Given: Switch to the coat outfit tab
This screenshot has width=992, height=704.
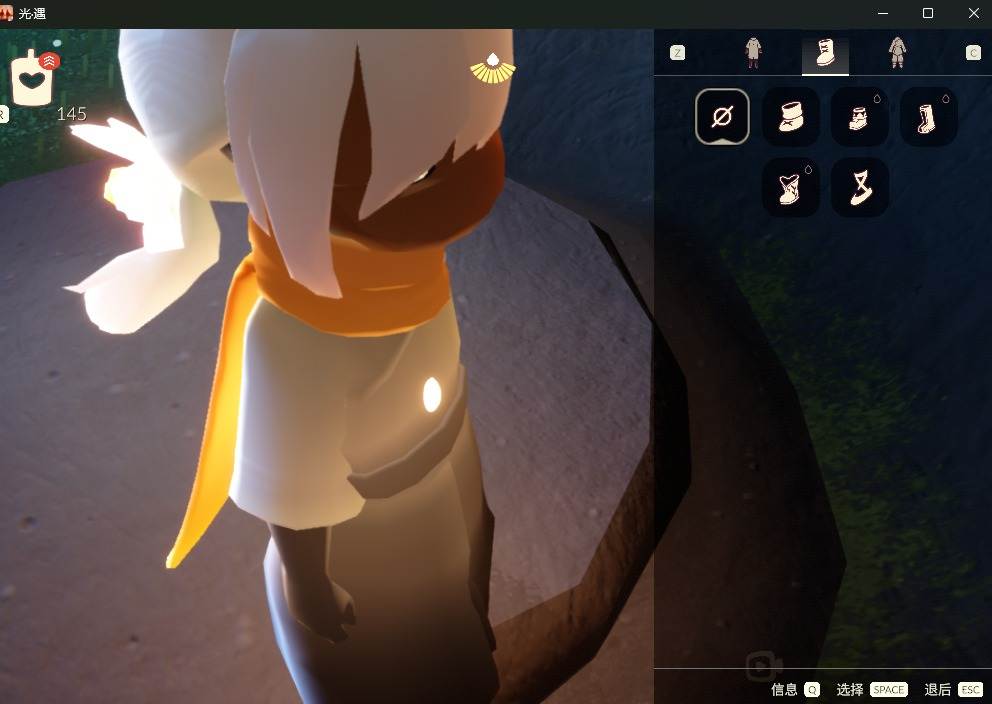Looking at the screenshot, I should pos(753,52).
